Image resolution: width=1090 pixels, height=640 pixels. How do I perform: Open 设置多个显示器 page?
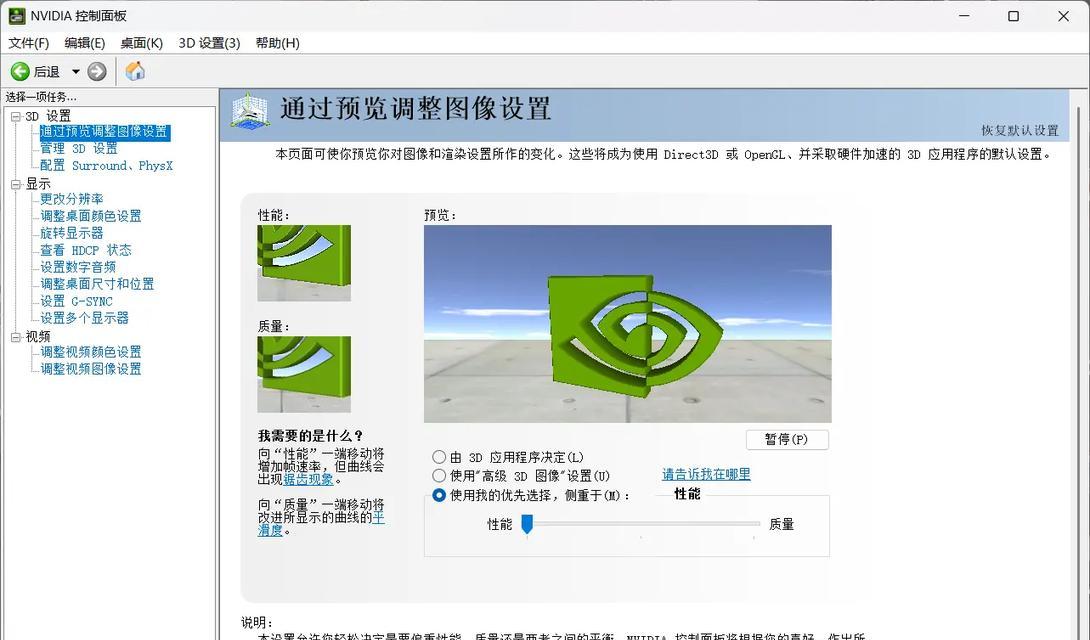(x=84, y=318)
